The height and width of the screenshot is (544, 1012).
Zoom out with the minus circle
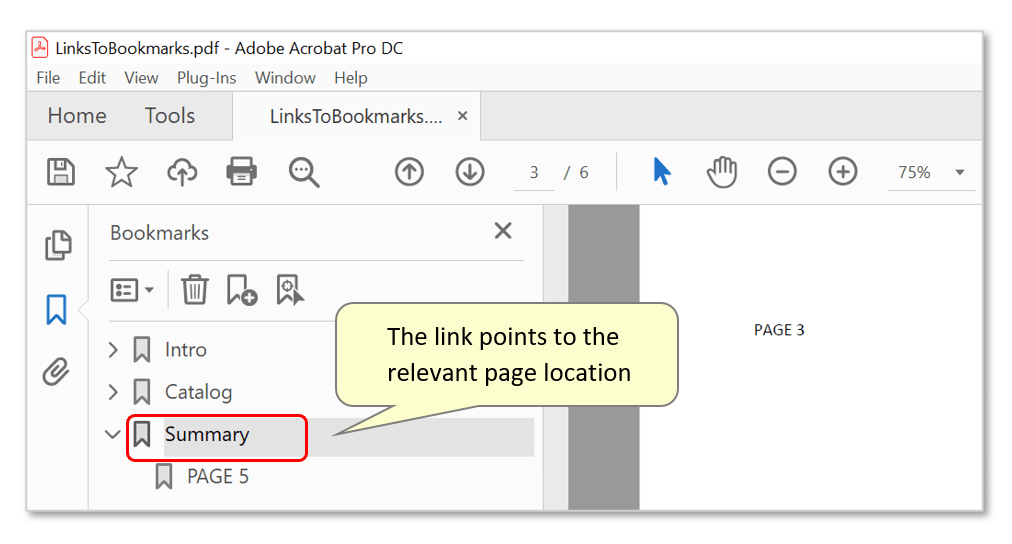point(782,172)
